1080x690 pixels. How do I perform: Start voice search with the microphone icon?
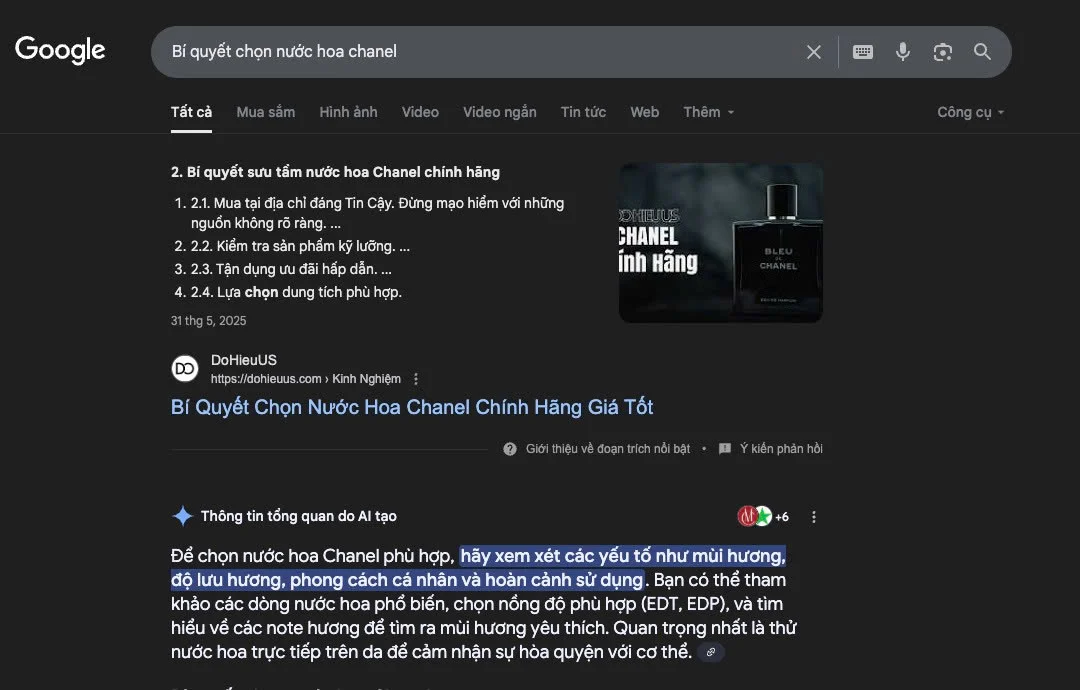click(x=902, y=52)
